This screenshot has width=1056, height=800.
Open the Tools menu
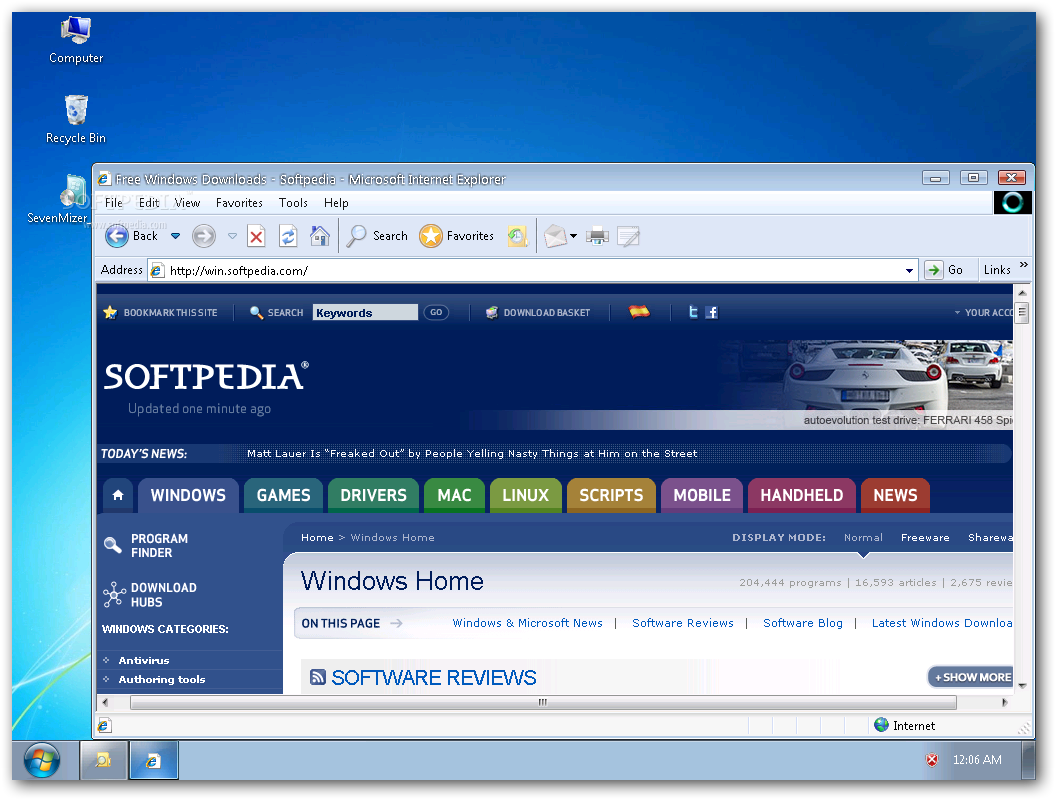[x=293, y=203]
